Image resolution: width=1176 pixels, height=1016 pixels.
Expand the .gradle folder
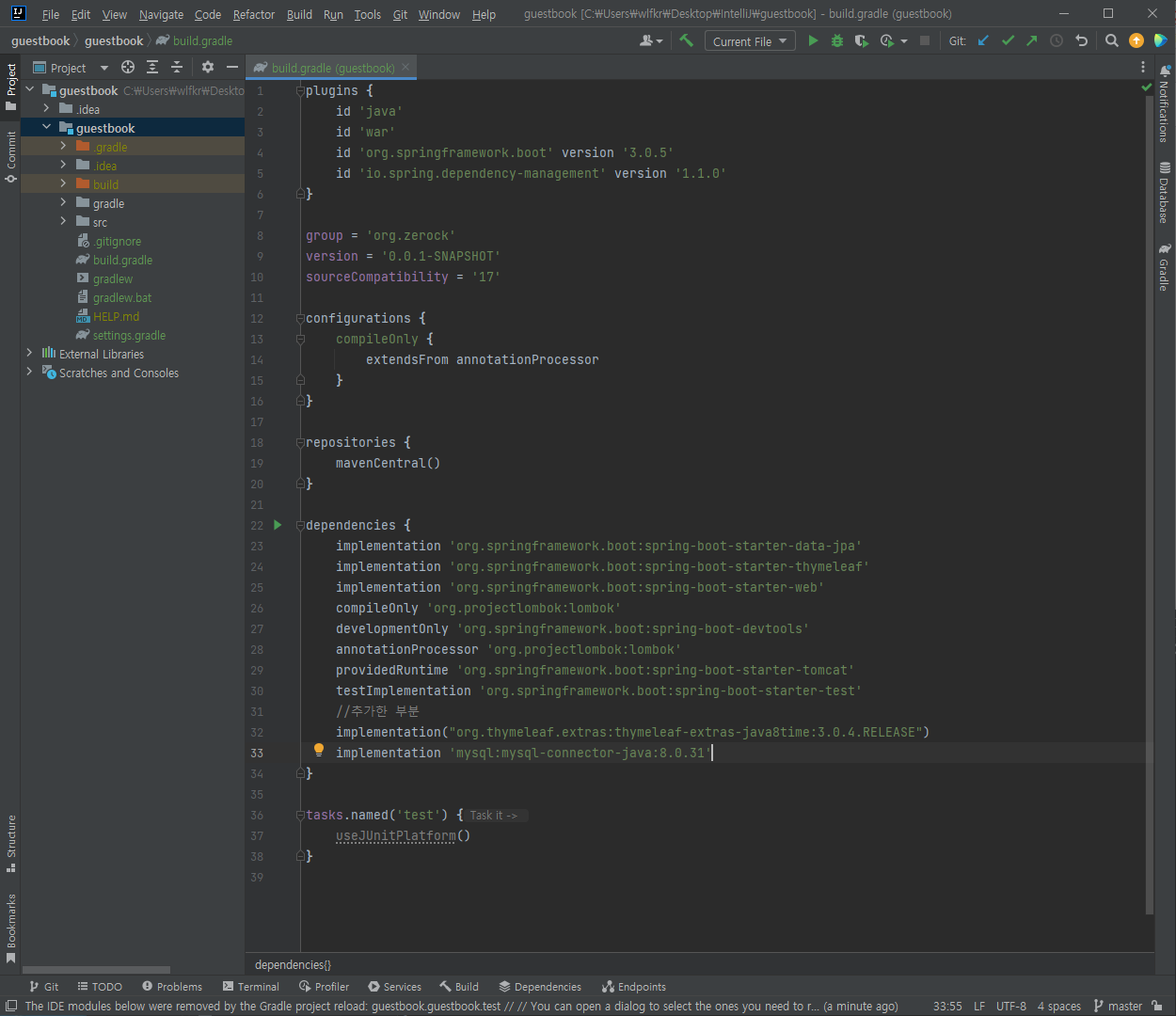(63, 146)
